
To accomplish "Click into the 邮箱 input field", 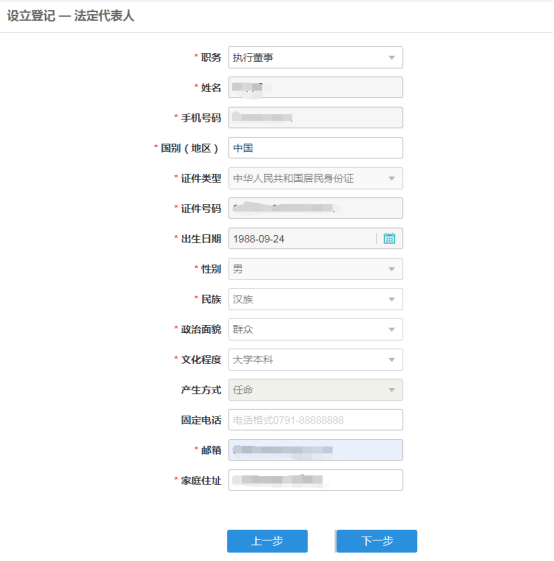I will pos(315,450).
